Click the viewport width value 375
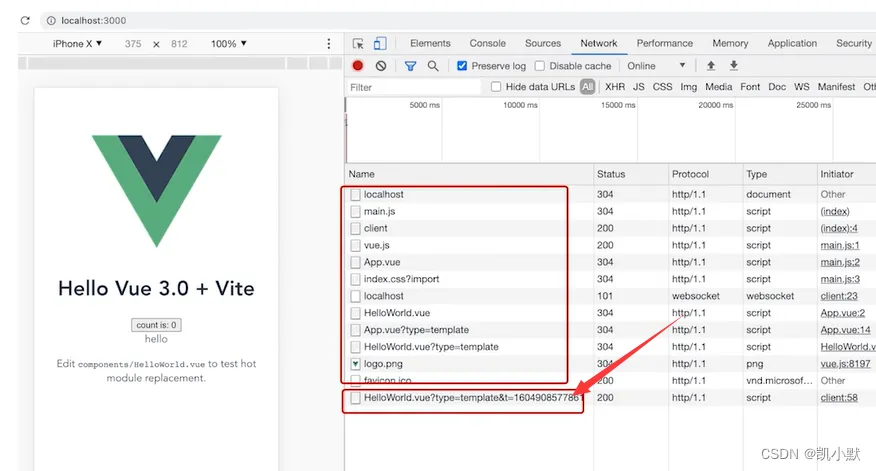The height and width of the screenshot is (471, 876). tap(133, 44)
